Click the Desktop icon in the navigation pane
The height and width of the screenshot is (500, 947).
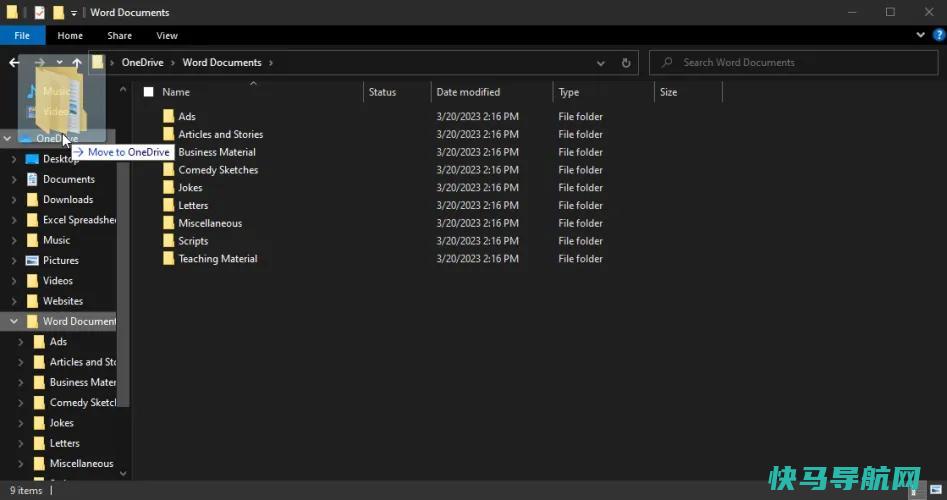(x=32, y=159)
